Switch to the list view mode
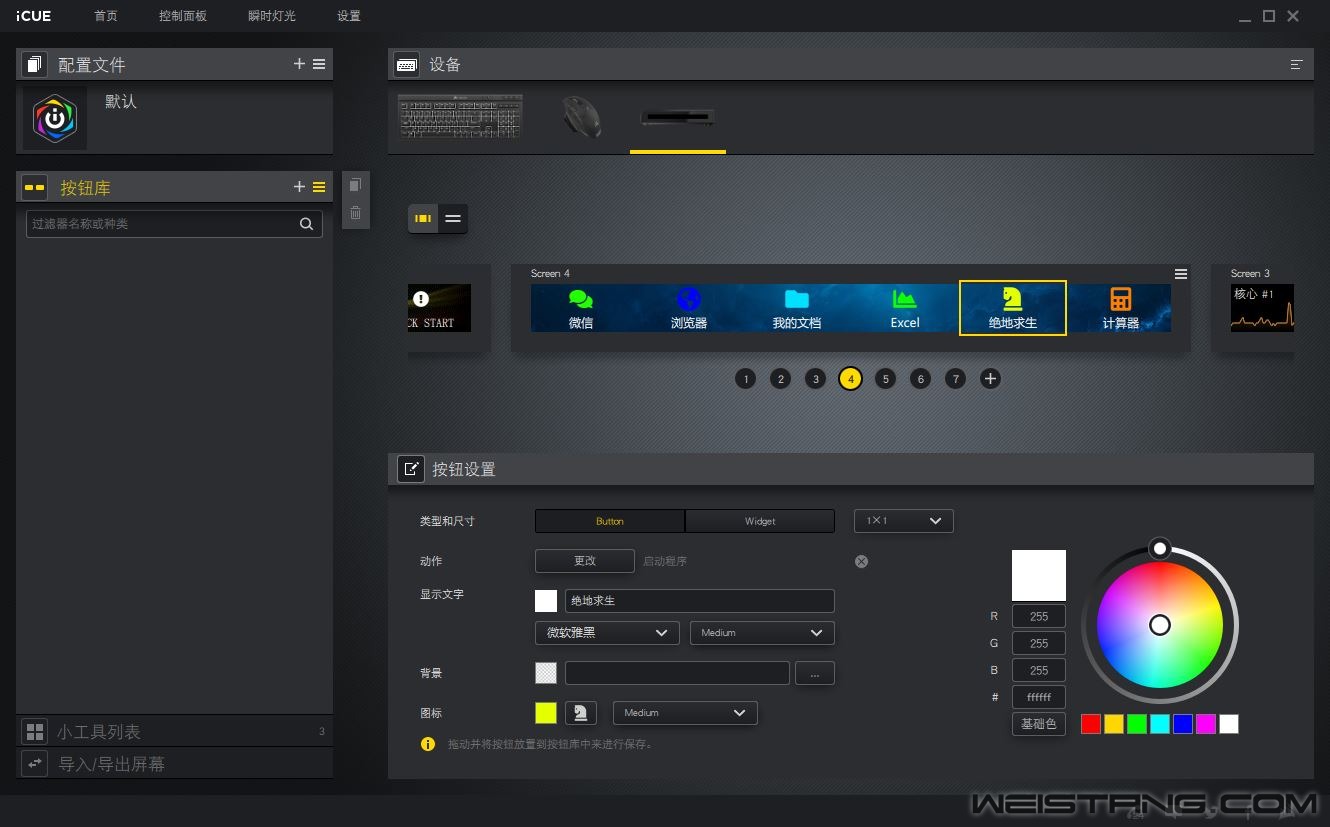Viewport: 1330px width, 827px height. [453, 219]
